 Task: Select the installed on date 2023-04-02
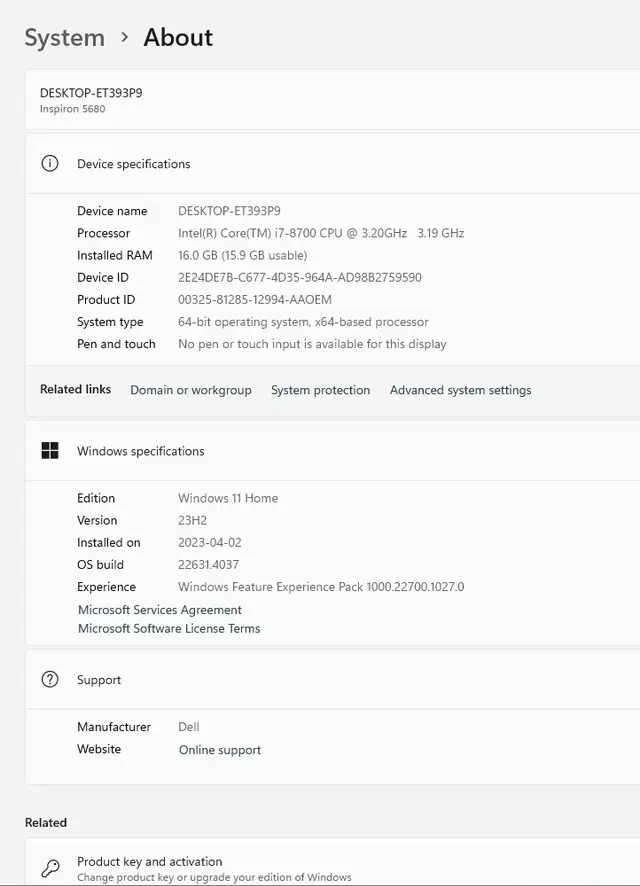click(x=210, y=542)
